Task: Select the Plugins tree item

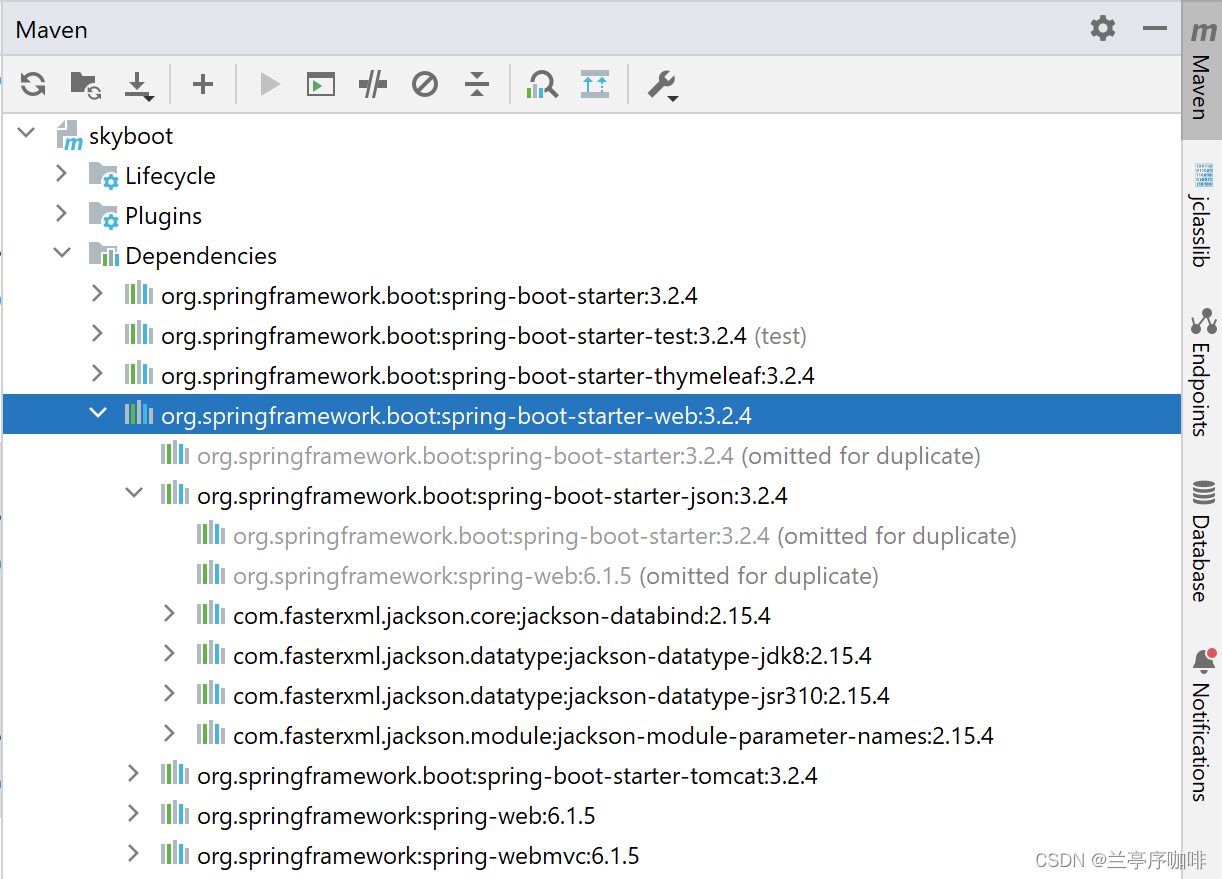Action: (591, 215)
